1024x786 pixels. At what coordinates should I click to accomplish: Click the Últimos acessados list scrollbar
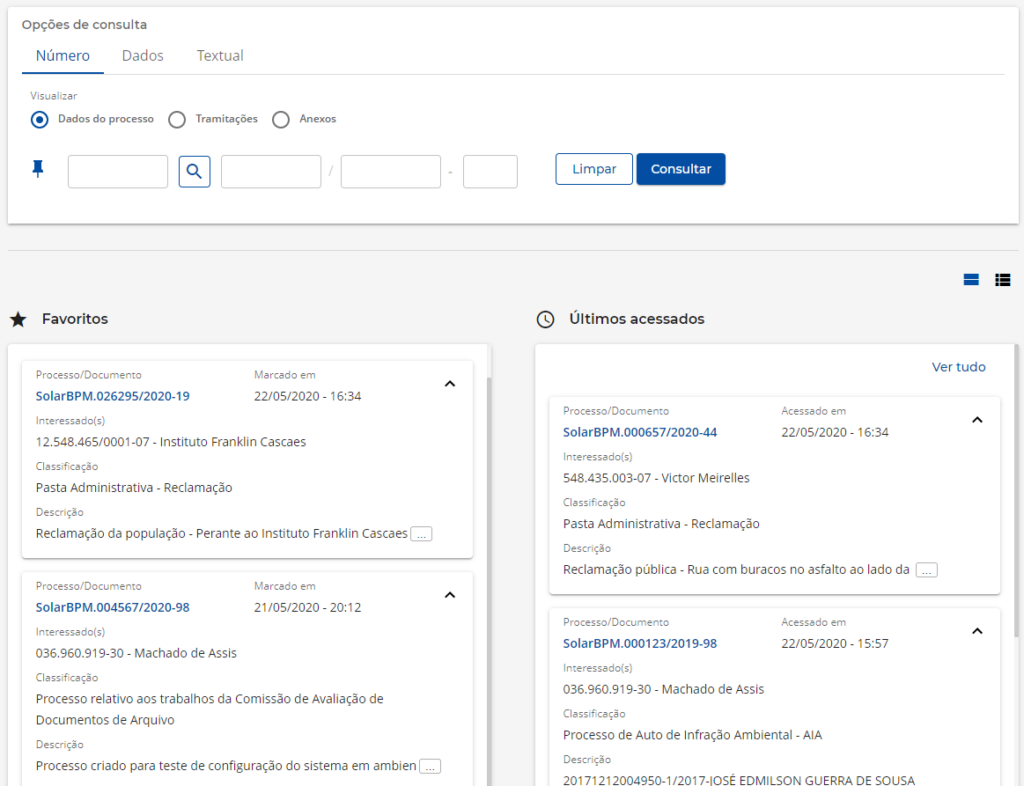[x=1016, y=491]
